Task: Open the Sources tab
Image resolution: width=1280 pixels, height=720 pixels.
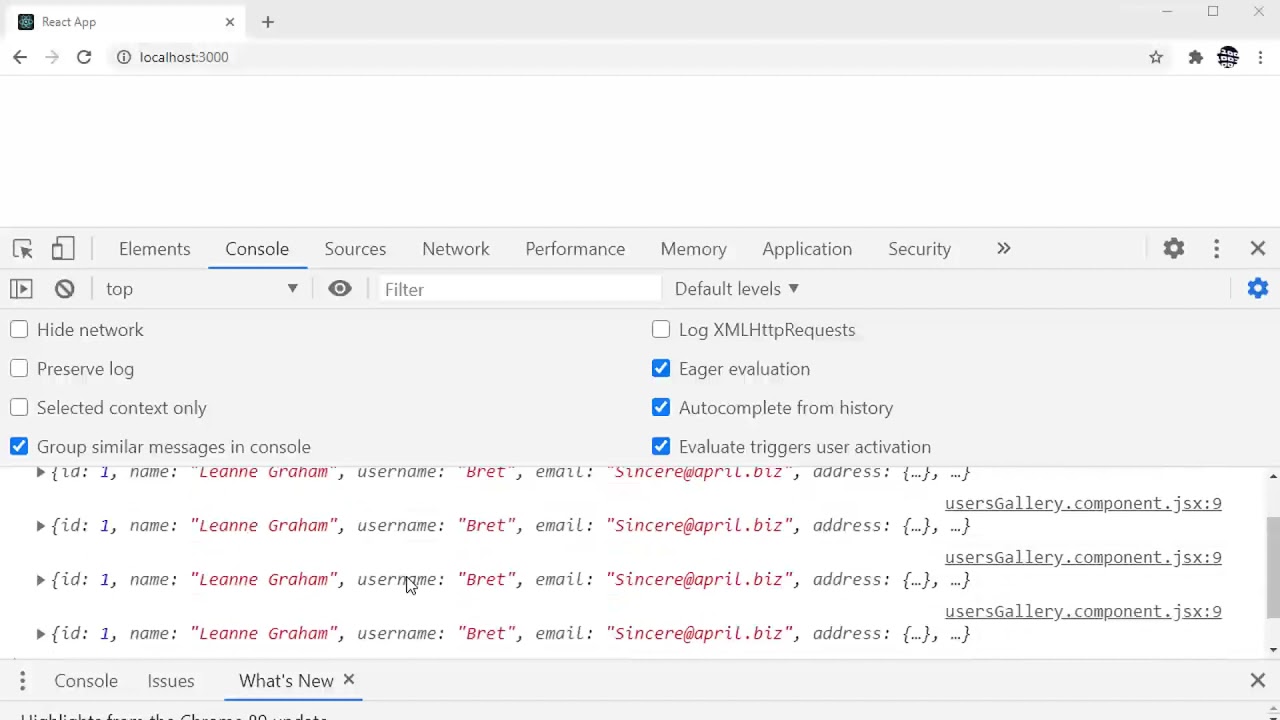Action: coord(355,249)
